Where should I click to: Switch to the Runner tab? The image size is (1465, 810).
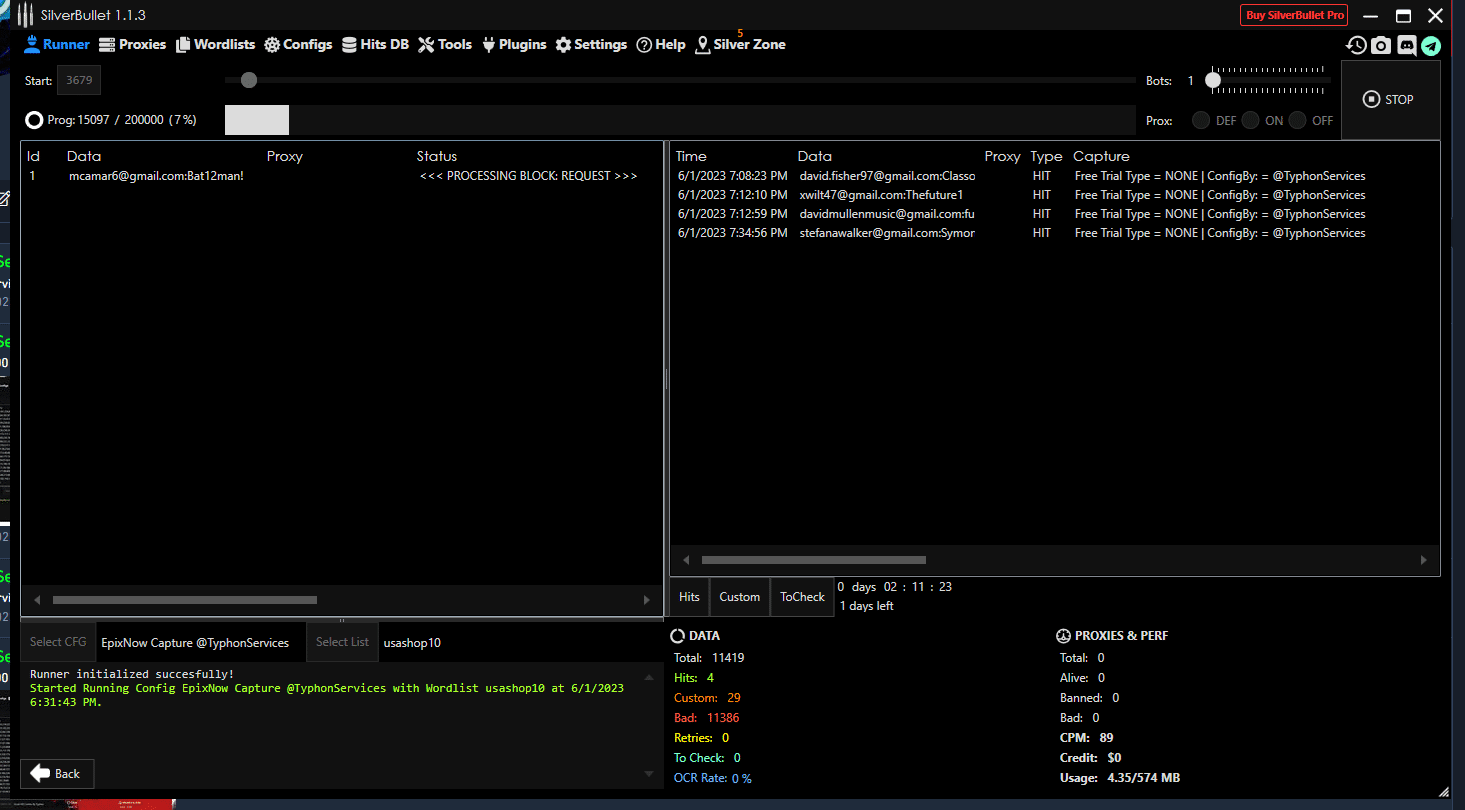[x=57, y=44]
